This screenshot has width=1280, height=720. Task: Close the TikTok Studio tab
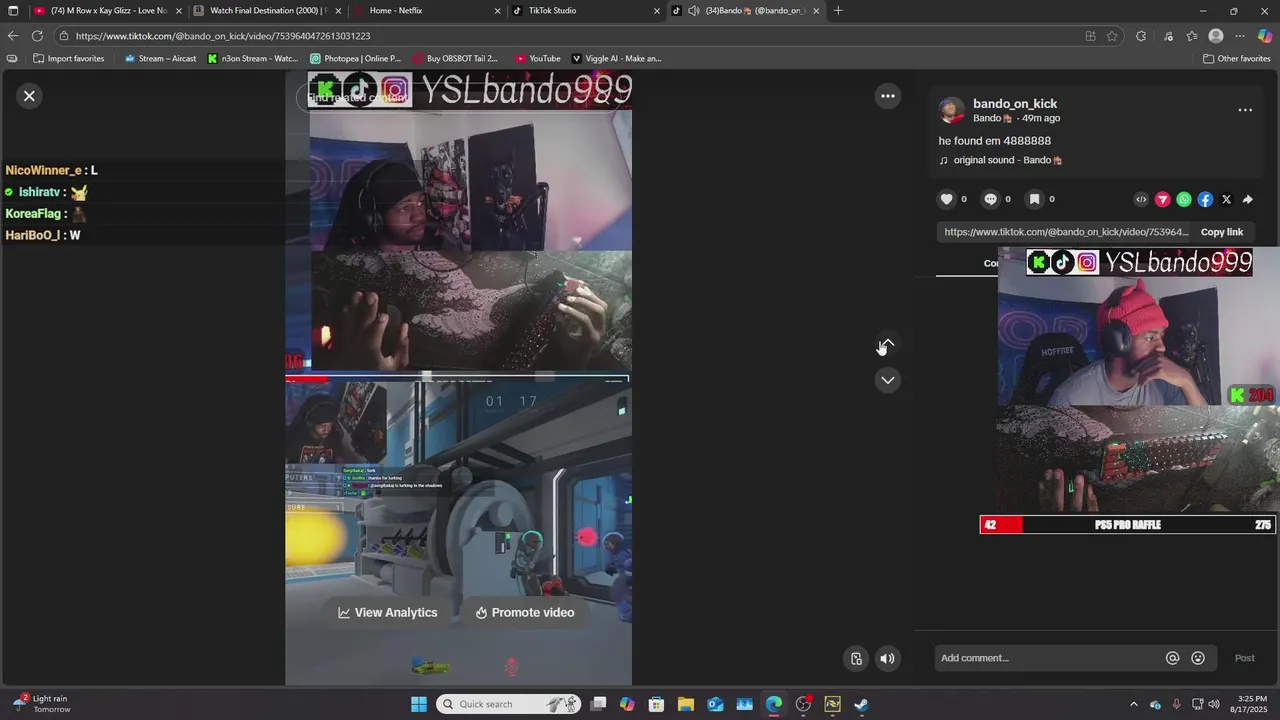pyautogui.click(x=657, y=11)
